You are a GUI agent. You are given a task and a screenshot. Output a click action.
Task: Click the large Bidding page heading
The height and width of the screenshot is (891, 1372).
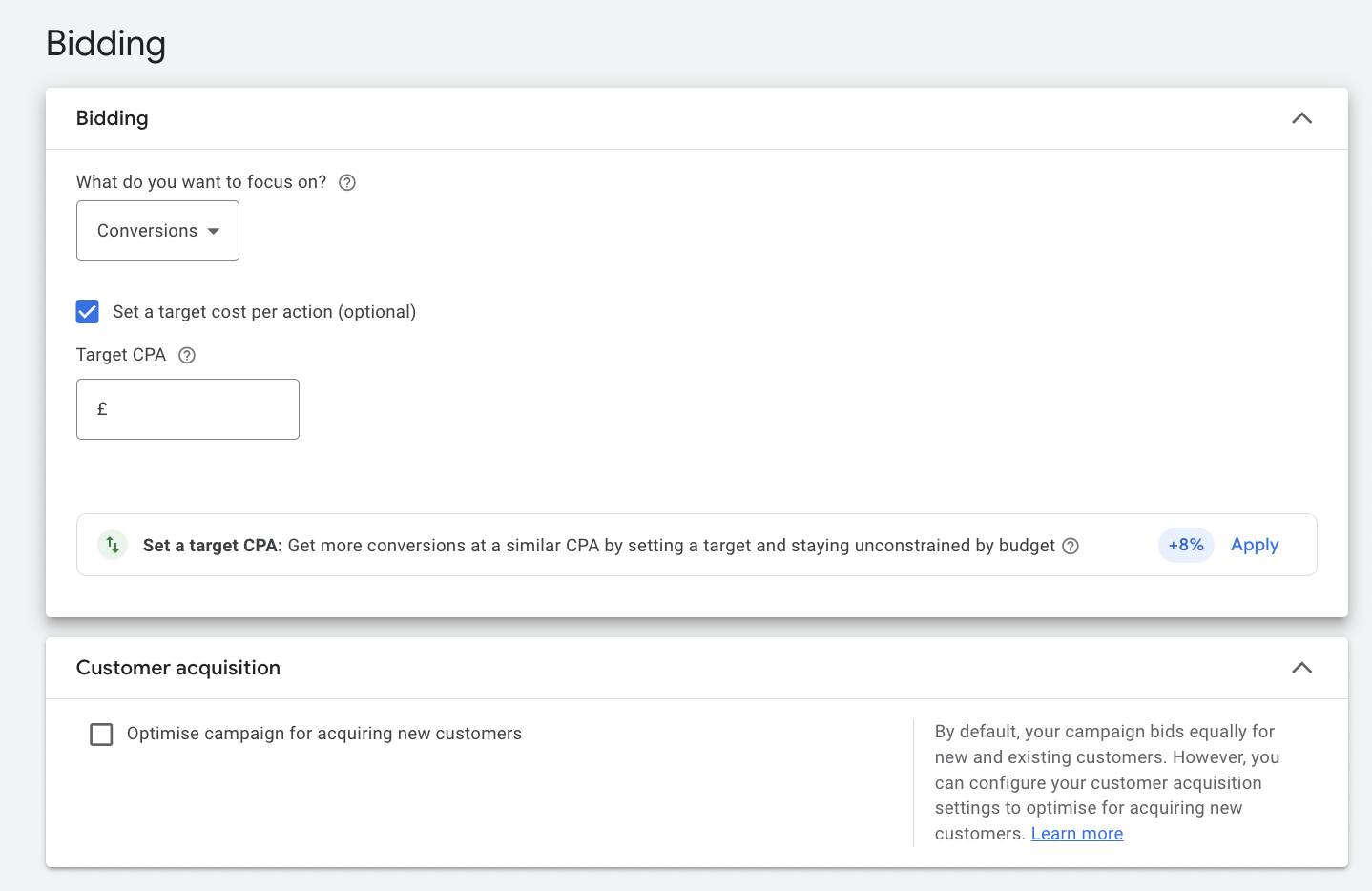tap(106, 44)
